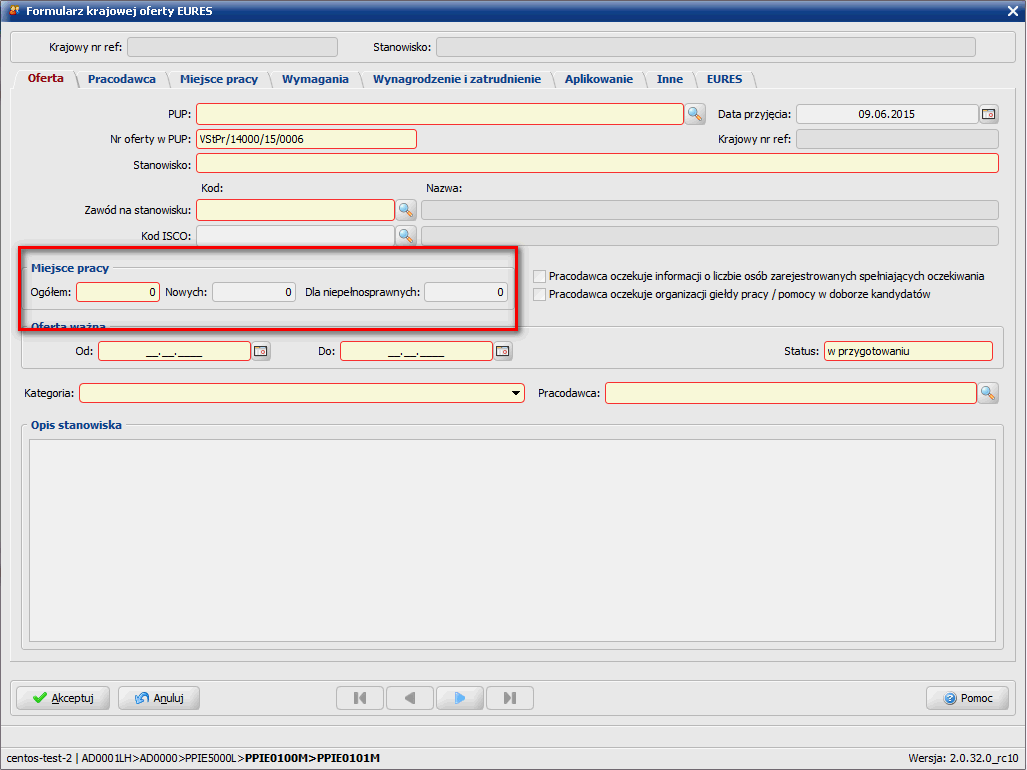The width and height of the screenshot is (1027, 770).
Task: Click inside the Opis stanowiska text area
Action: [512, 540]
